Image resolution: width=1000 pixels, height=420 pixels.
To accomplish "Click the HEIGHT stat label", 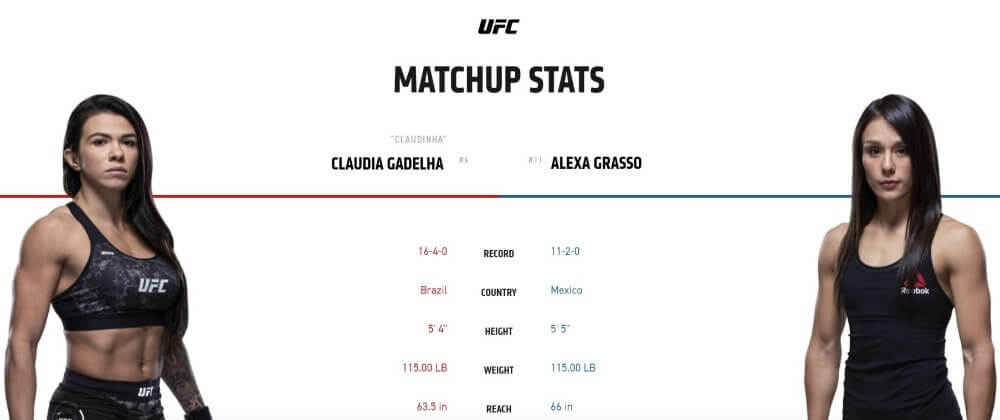I will click(x=499, y=331).
